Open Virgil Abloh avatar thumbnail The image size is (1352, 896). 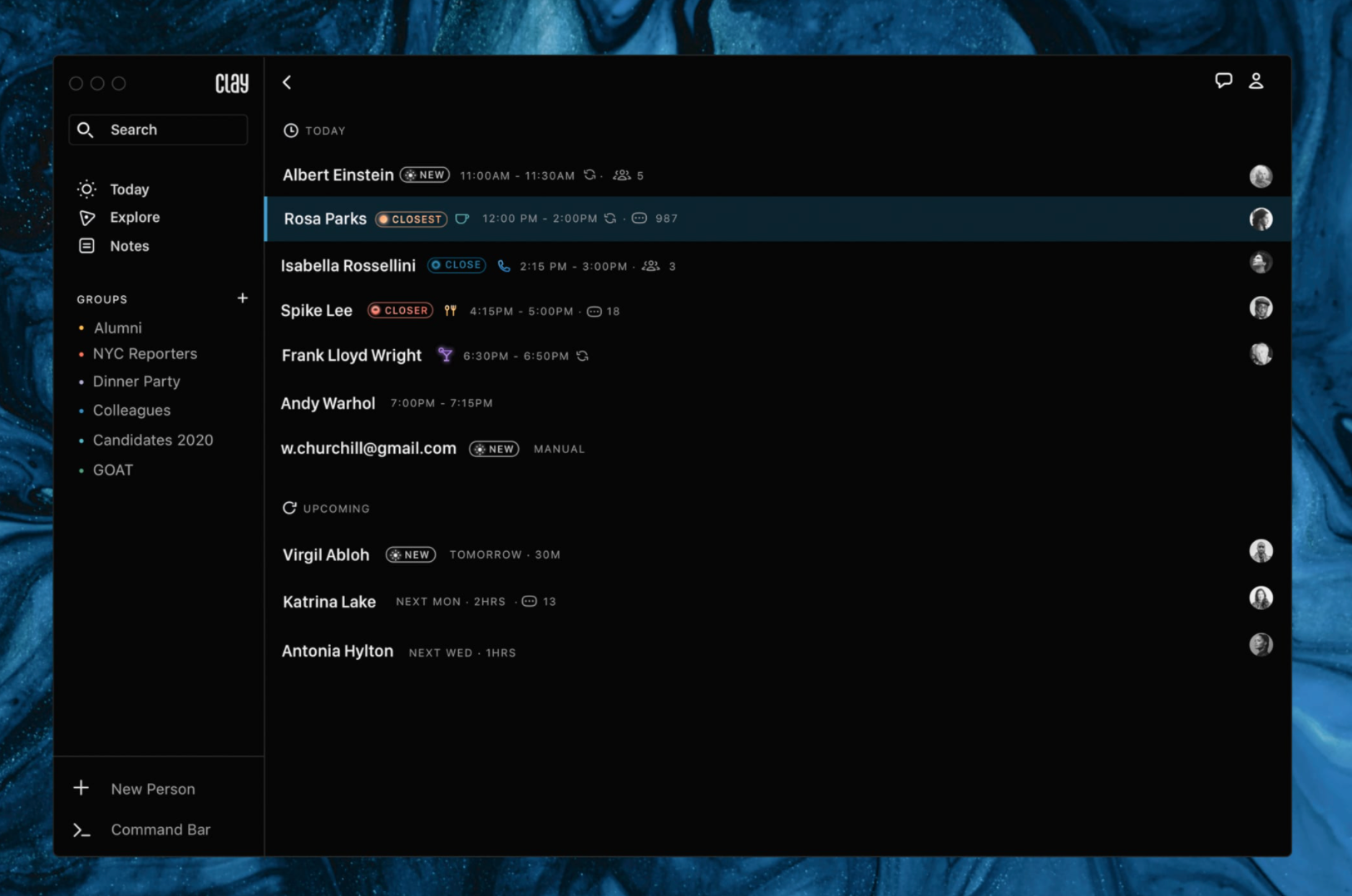[x=1261, y=551]
